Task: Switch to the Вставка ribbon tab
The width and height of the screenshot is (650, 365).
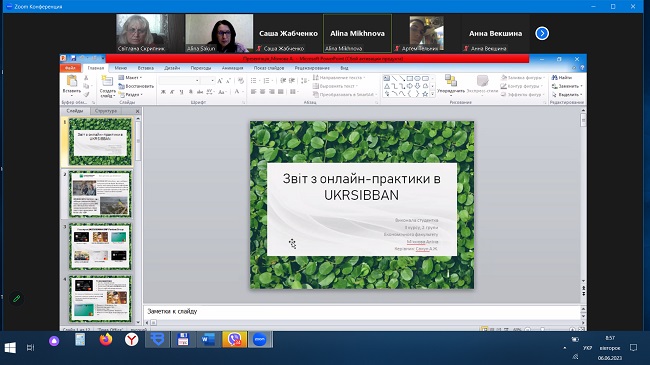Action: [x=146, y=68]
